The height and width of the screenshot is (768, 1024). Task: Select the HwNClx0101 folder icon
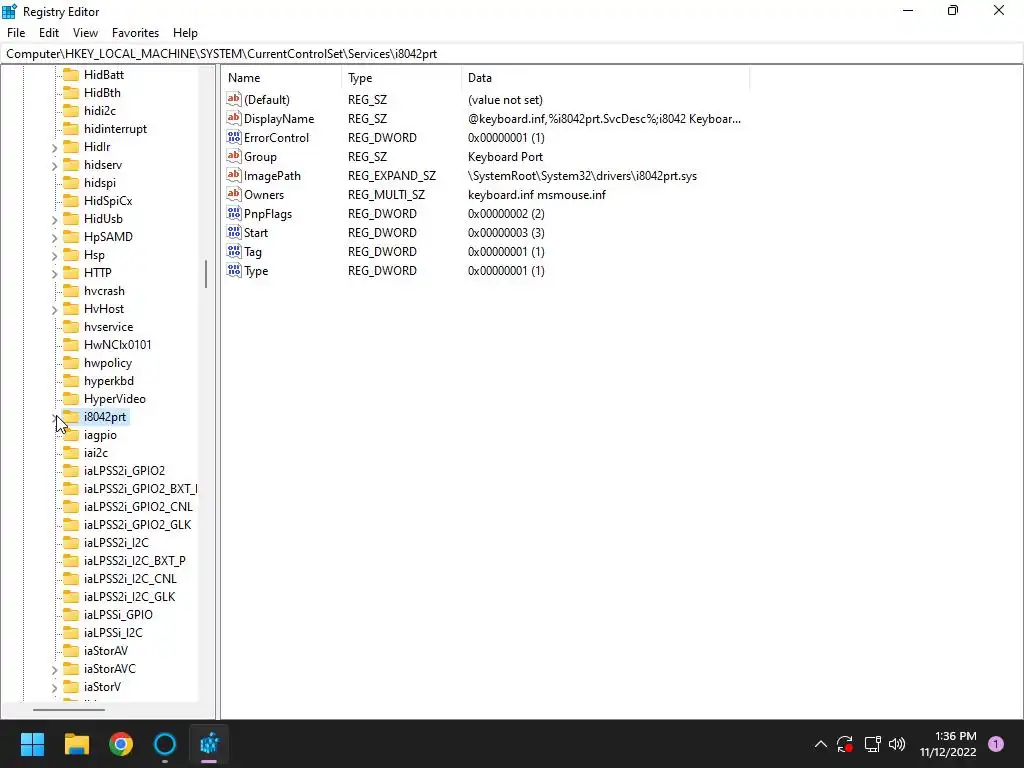[x=71, y=345]
